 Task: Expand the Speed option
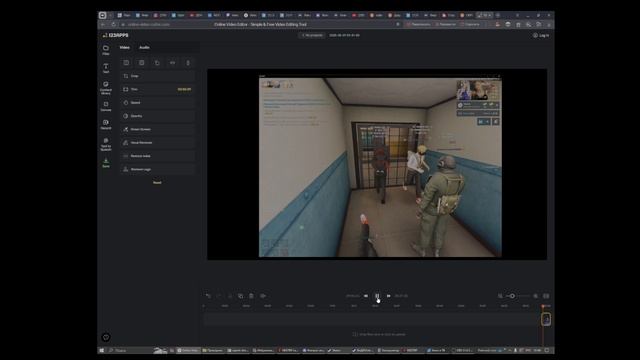click(157, 102)
